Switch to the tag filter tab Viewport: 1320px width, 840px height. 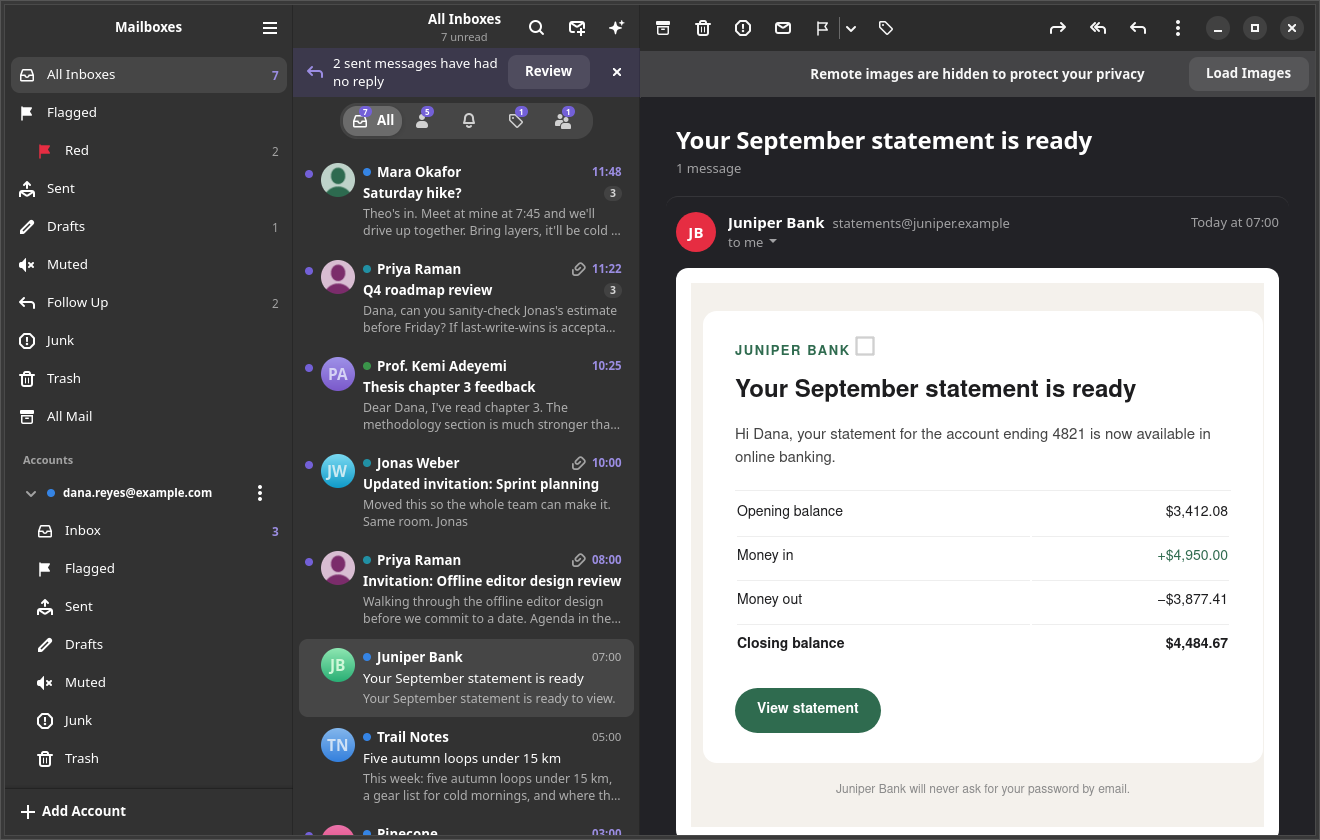click(x=517, y=121)
